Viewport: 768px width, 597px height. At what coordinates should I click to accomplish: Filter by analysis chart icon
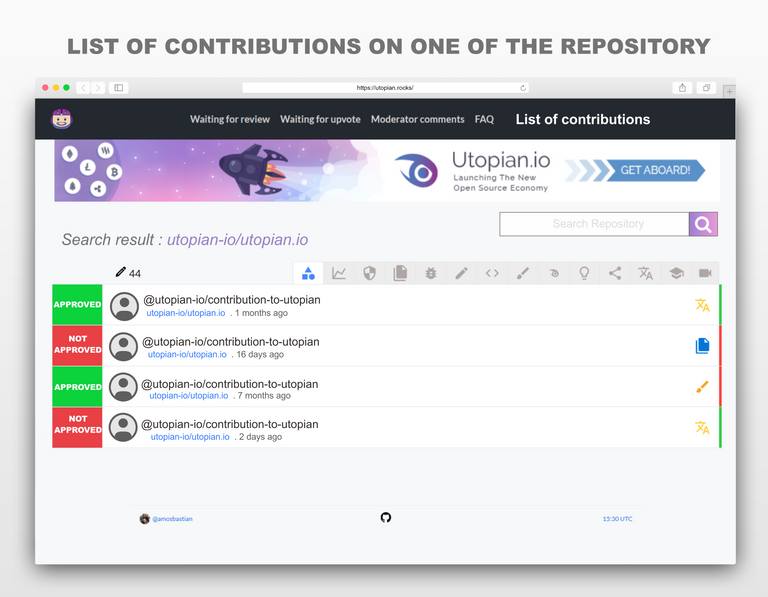point(338,273)
